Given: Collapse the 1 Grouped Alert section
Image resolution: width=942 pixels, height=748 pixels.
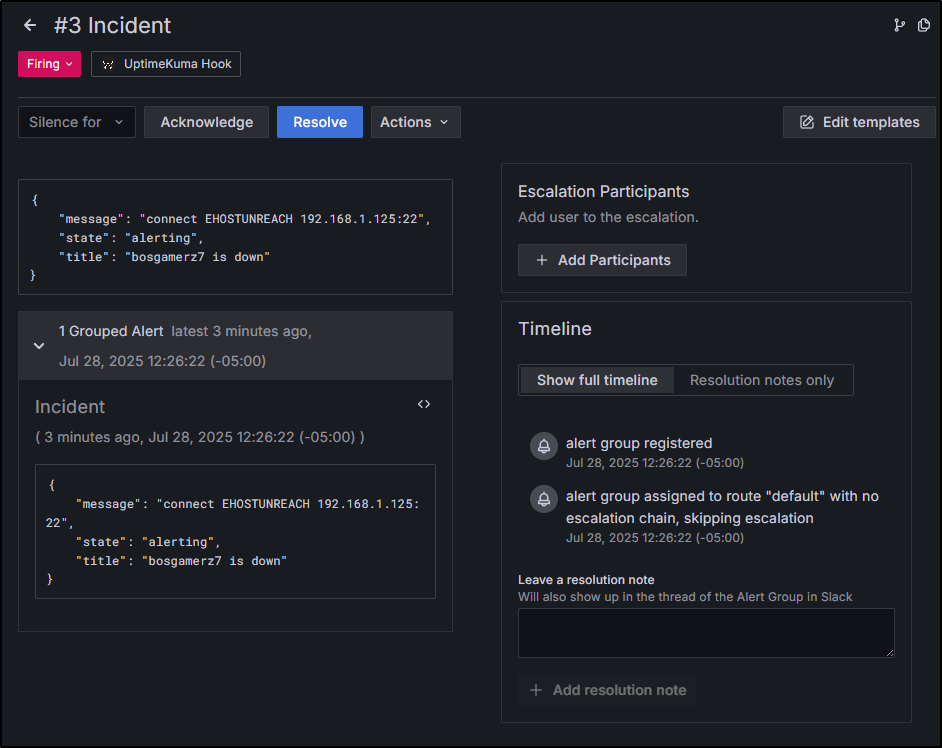Looking at the screenshot, I should point(39,345).
